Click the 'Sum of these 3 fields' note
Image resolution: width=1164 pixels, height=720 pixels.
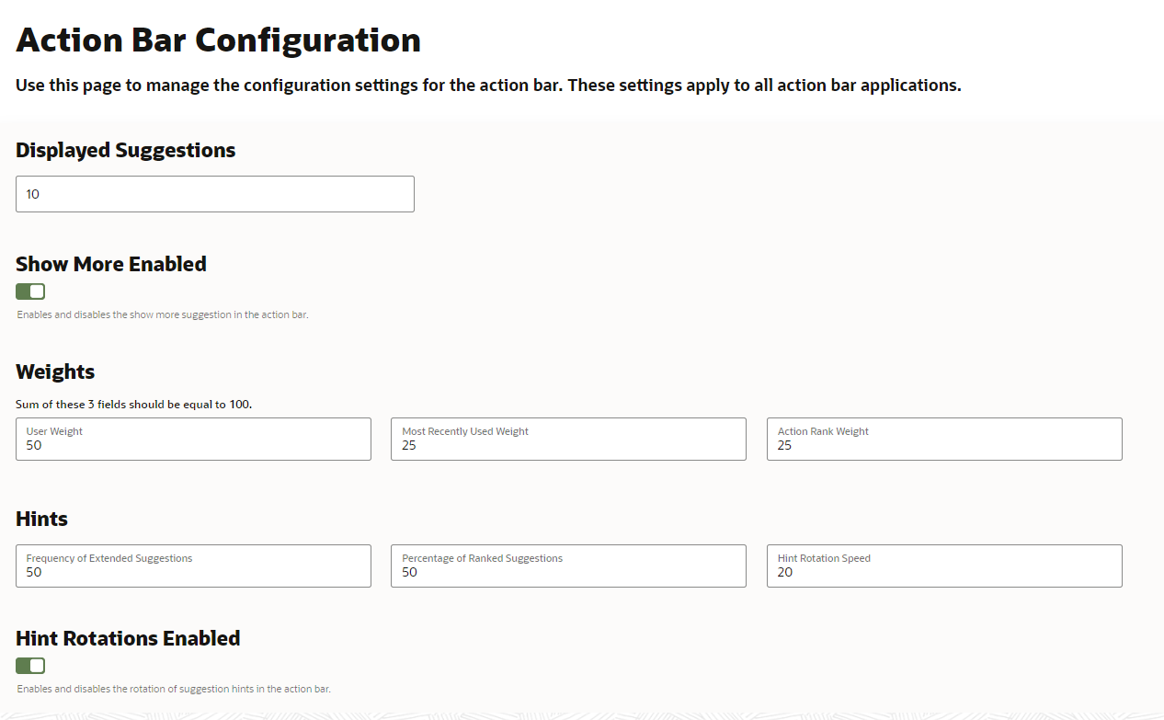point(134,404)
